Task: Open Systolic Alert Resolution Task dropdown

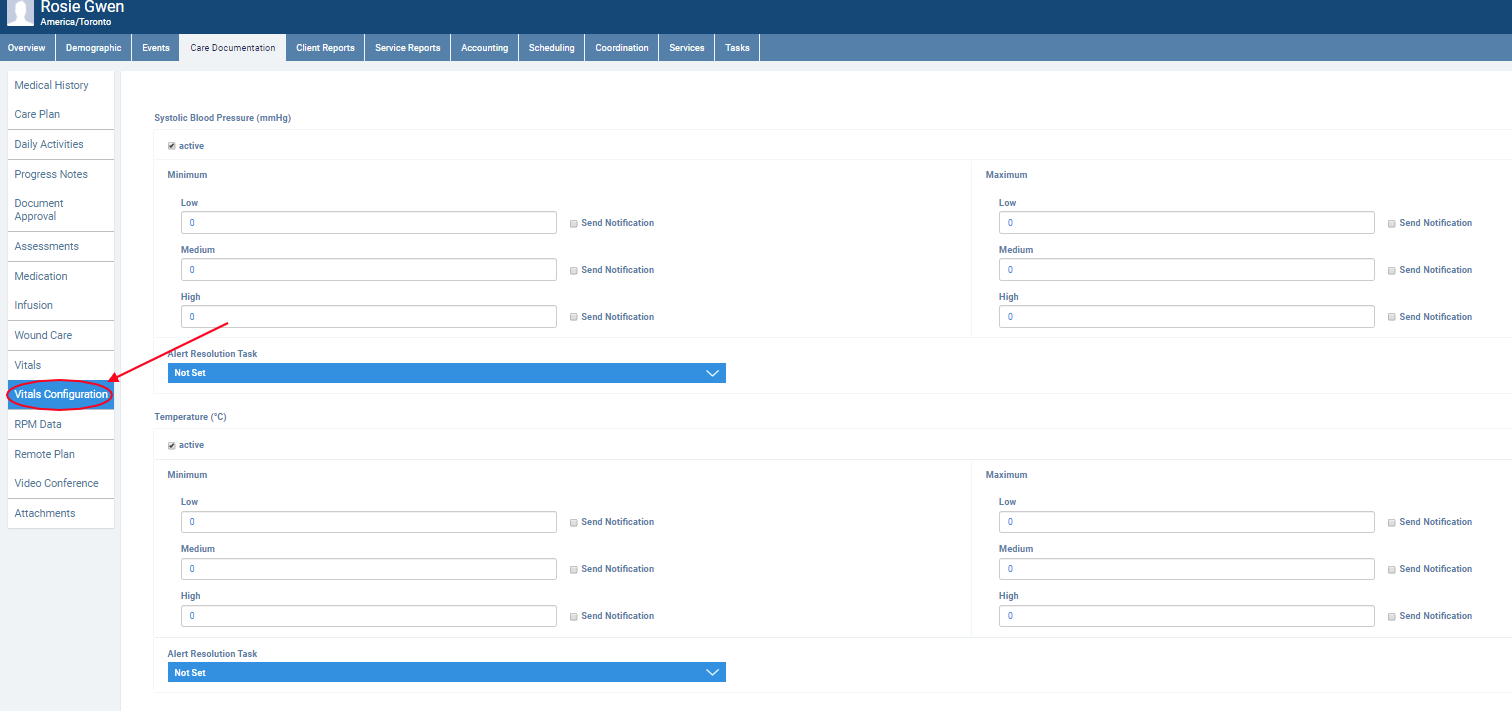Action: (x=446, y=373)
